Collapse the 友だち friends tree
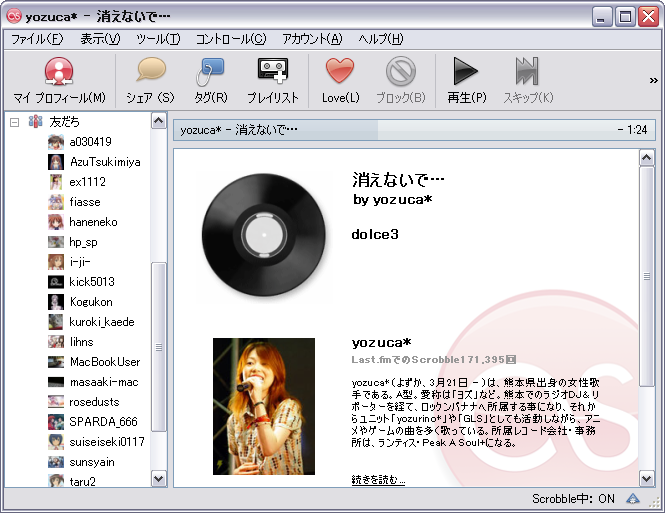Screen dimensions: 665x513 click(14, 123)
